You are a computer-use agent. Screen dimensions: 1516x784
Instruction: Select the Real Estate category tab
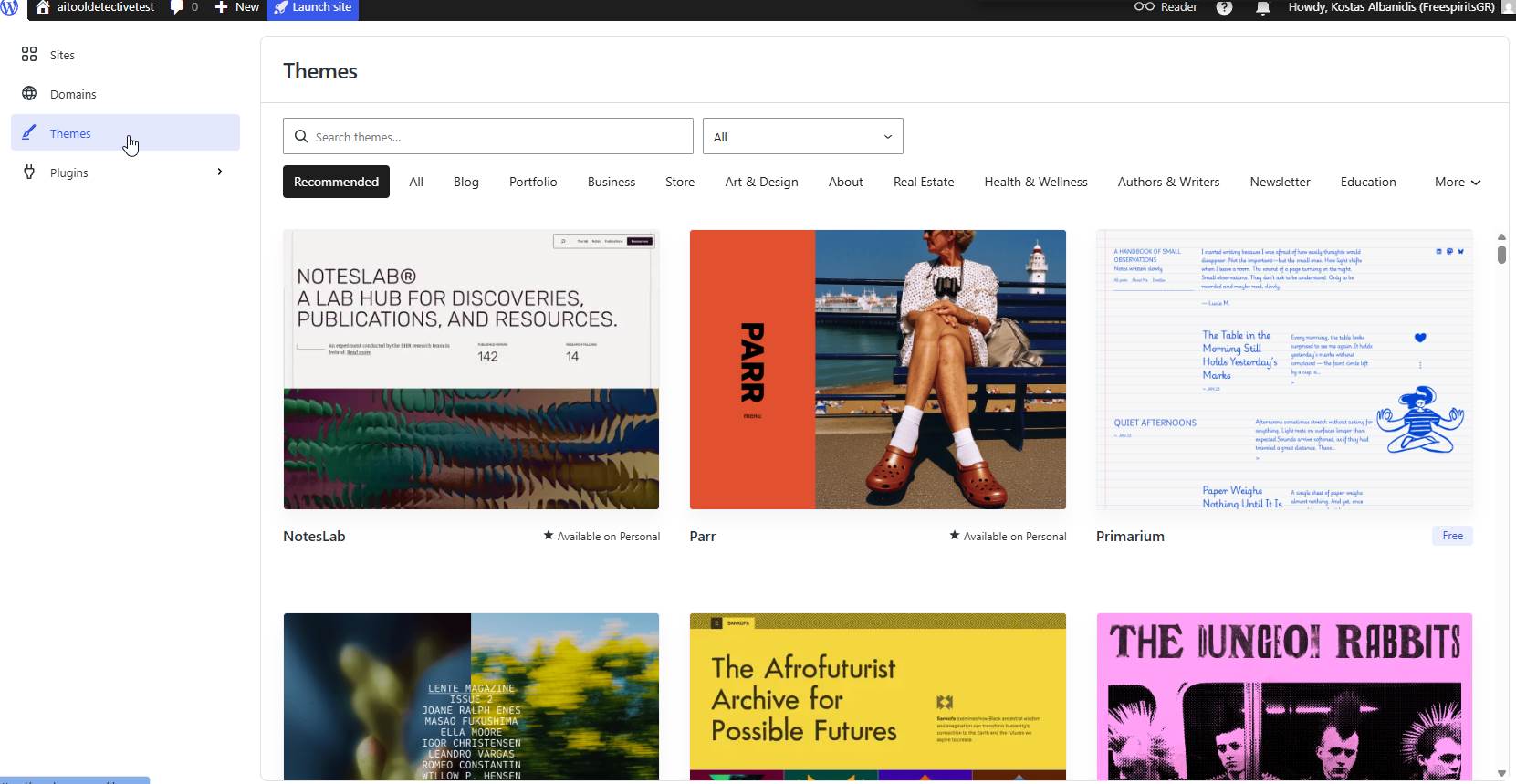924,182
